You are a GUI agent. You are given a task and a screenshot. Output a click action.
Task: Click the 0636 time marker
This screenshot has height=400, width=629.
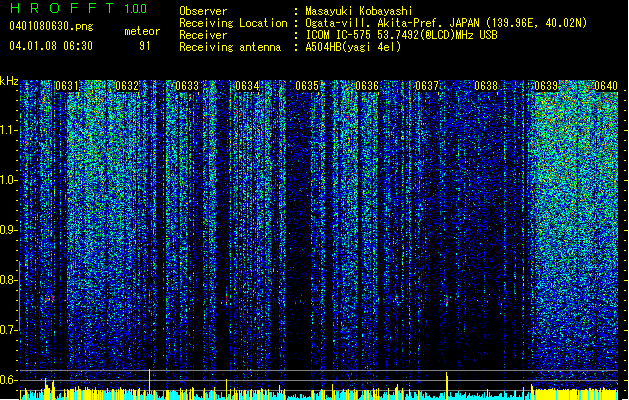point(367,86)
